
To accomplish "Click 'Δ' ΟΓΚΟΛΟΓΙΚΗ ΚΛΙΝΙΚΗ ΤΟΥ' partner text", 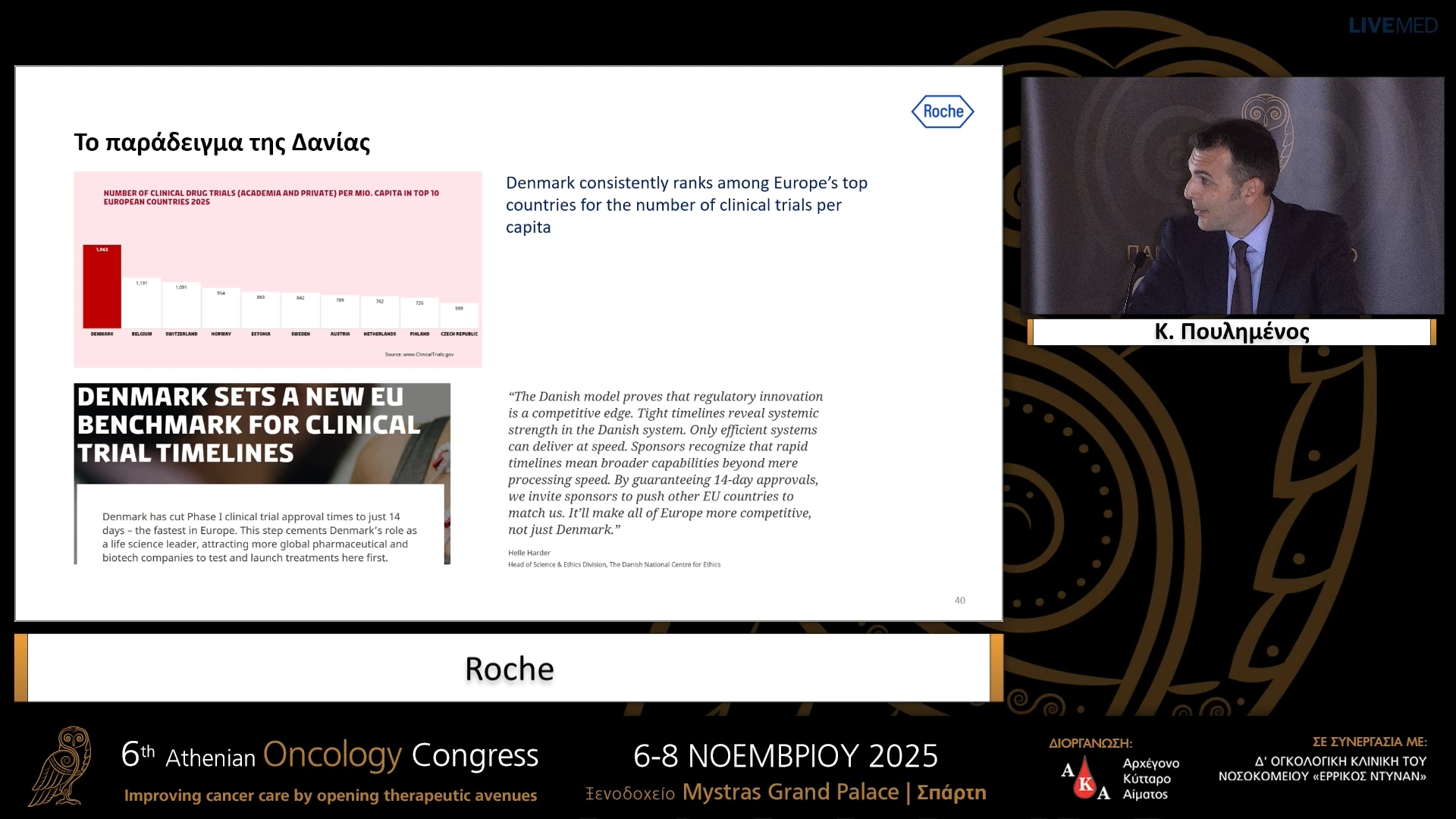I will (x=1341, y=761).
